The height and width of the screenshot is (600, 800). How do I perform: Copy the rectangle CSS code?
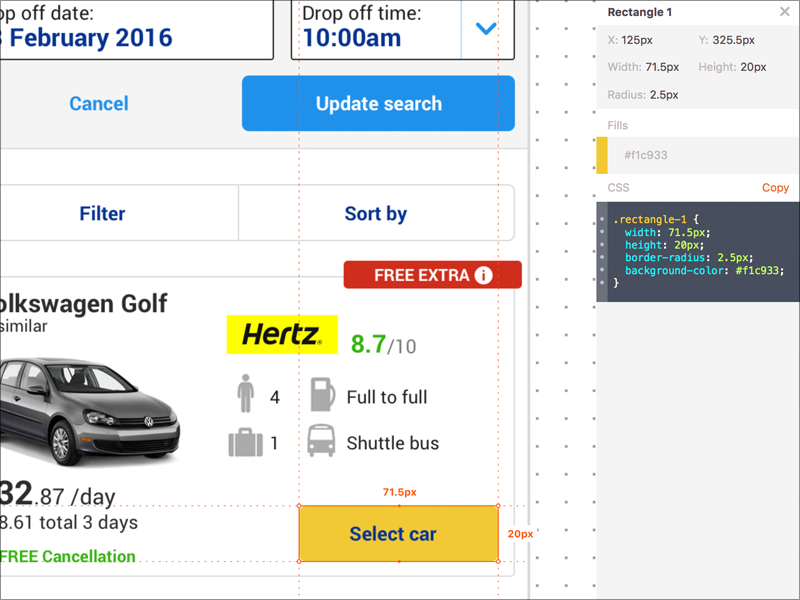click(x=776, y=187)
